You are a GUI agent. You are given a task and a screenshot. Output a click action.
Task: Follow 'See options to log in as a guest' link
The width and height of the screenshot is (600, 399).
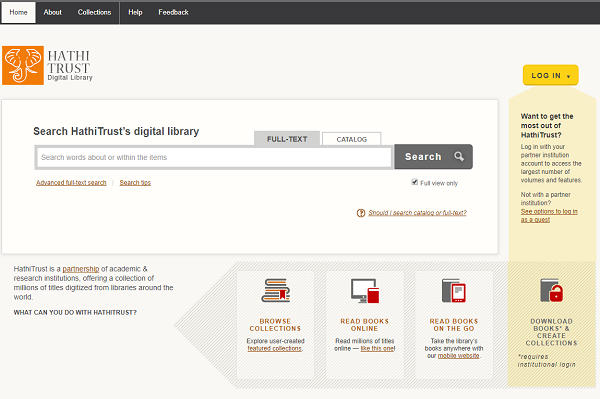[549, 216]
